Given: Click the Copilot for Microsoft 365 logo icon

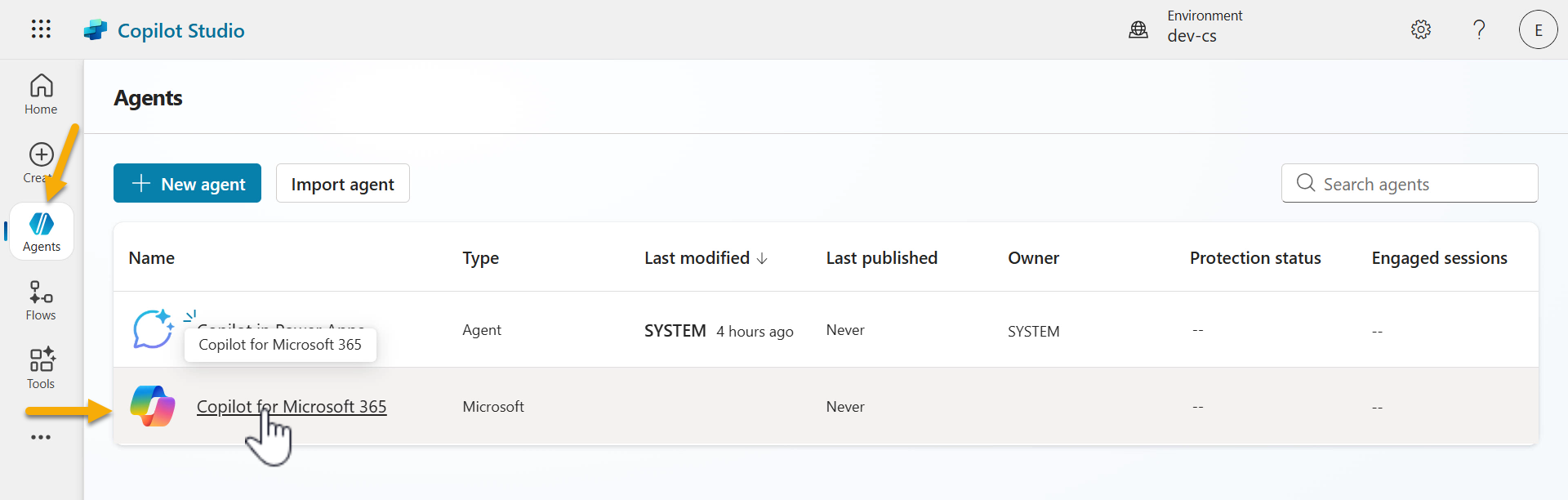Looking at the screenshot, I should pyautogui.click(x=153, y=406).
